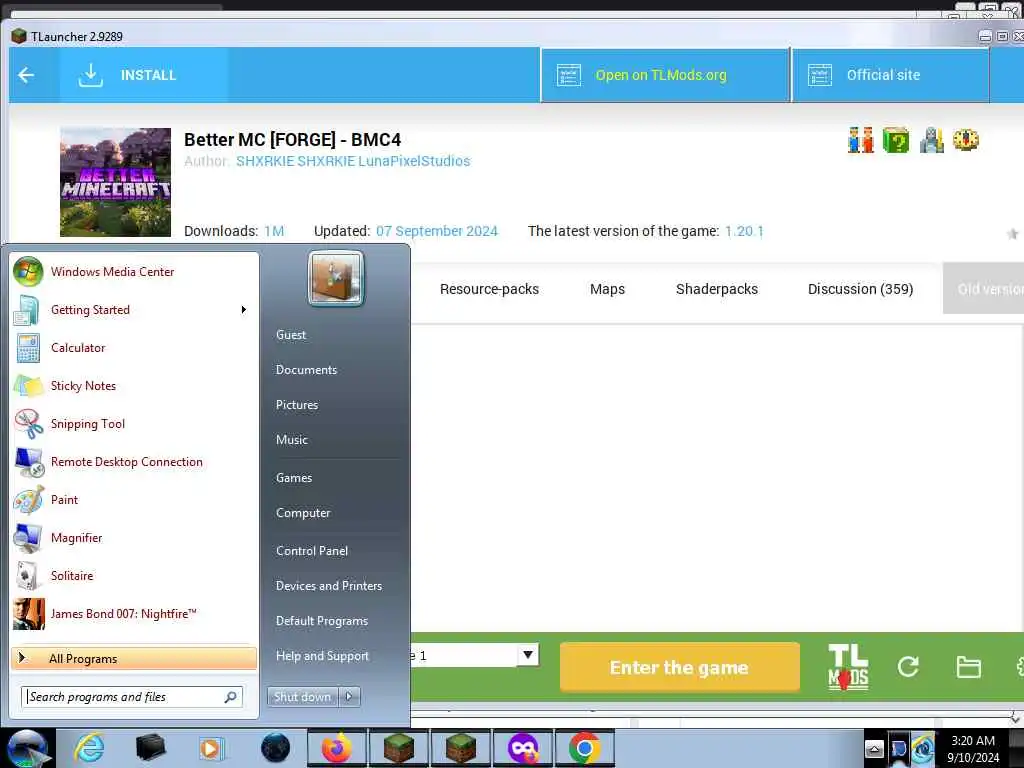Expand the version selector dropdown arrow
This screenshot has width=1024, height=768.
click(x=528, y=654)
